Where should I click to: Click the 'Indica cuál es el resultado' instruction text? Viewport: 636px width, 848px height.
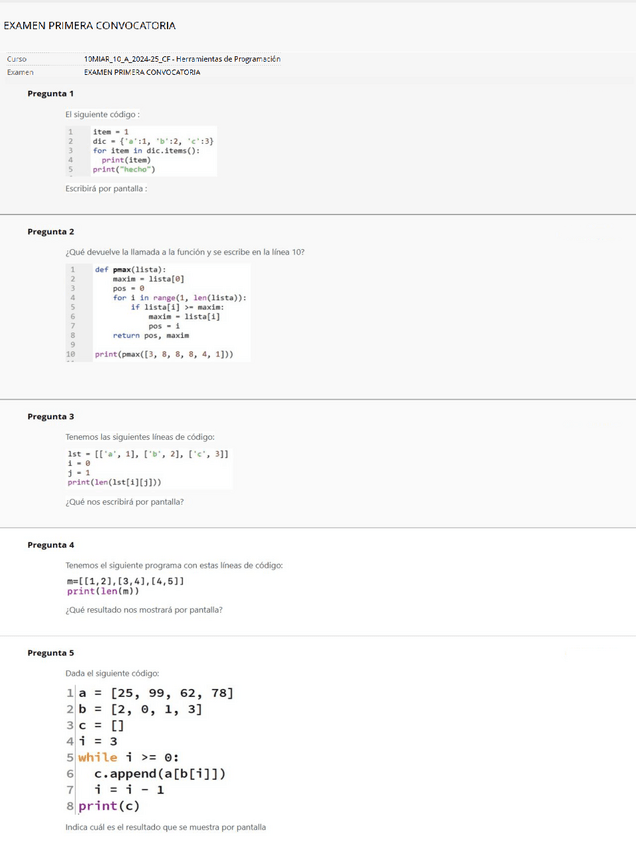click(165, 827)
